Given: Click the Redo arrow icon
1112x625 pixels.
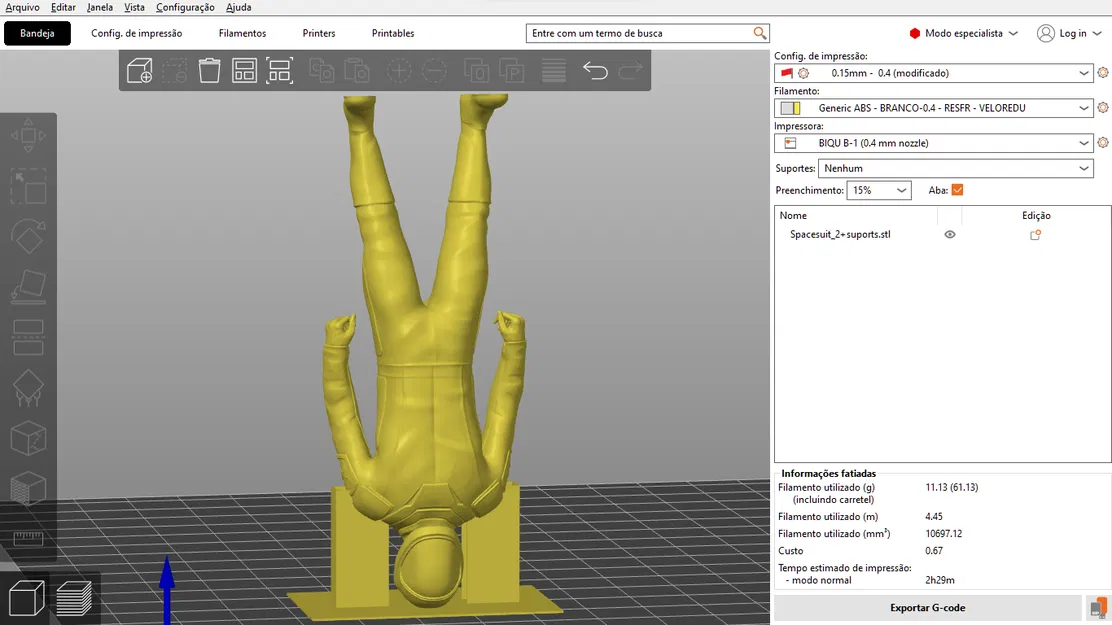Looking at the screenshot, I should coord(630,70).
